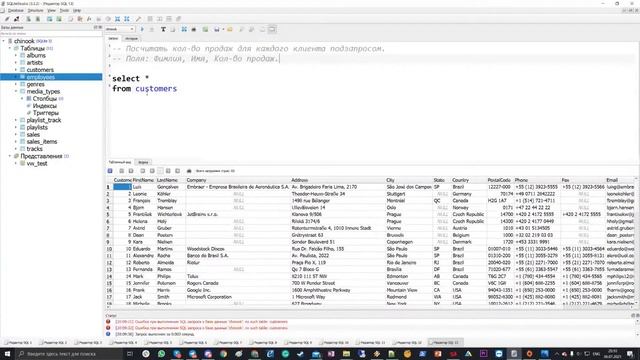Screen dimensions: 640x360
Task: Switch to the Редактор SQL 7 window tab
Action: 229,343
